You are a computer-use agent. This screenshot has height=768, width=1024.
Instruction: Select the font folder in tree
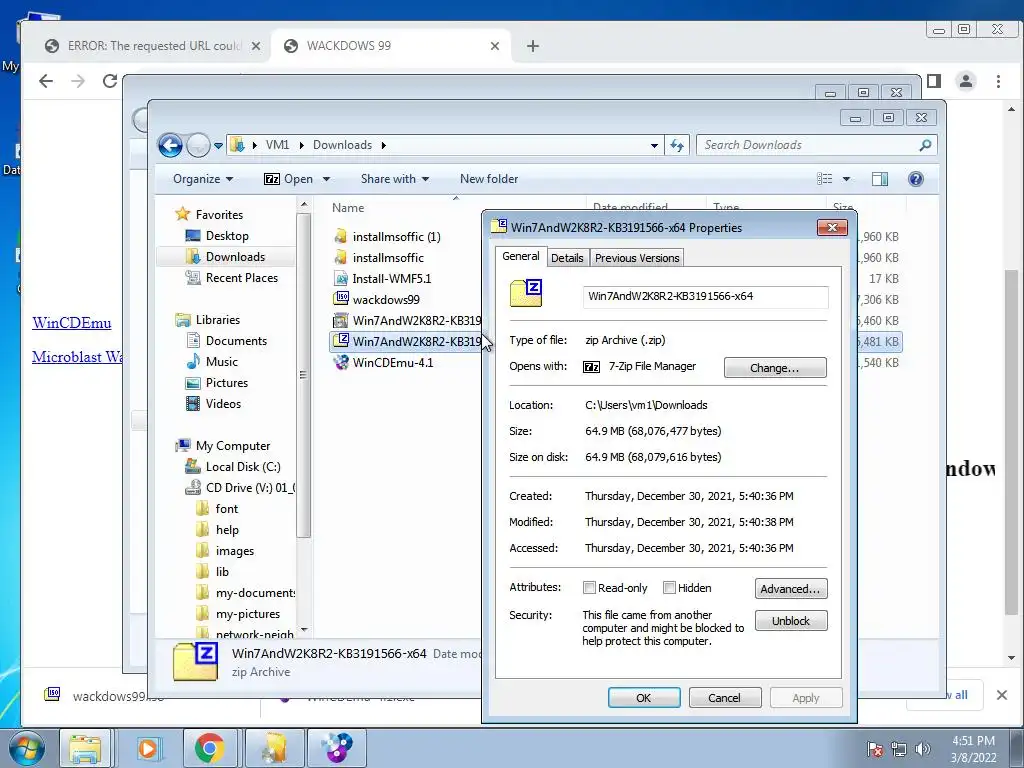(226, 509)
